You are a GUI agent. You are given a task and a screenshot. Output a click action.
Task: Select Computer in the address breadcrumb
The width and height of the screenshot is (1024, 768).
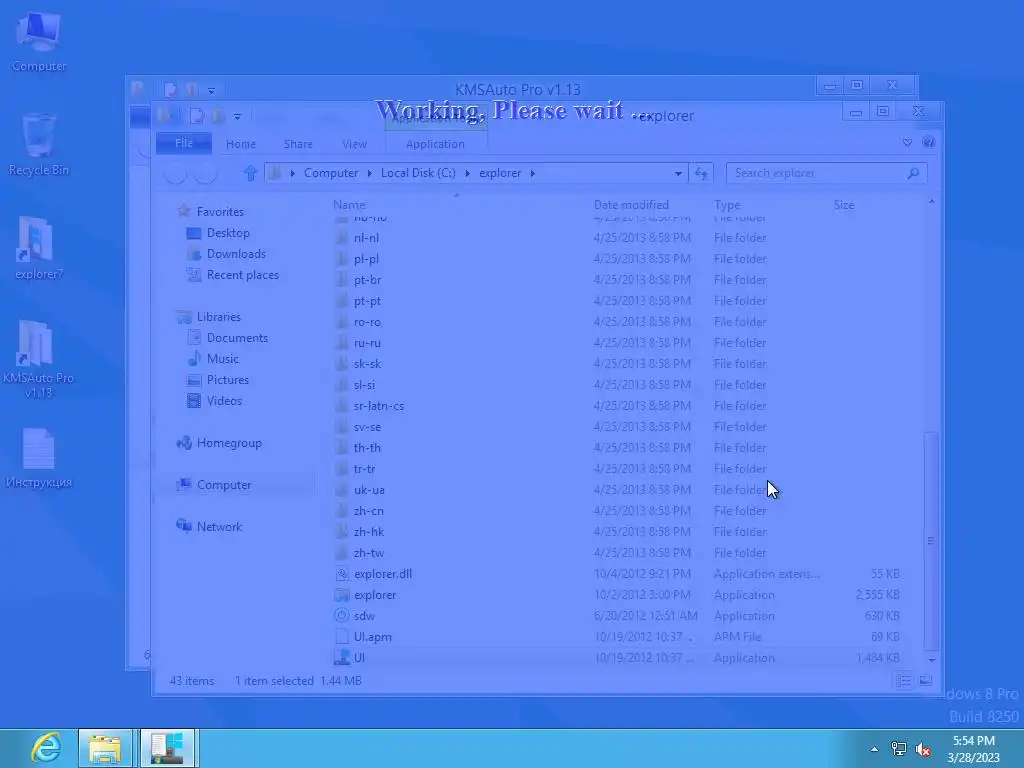click(330, 173)
